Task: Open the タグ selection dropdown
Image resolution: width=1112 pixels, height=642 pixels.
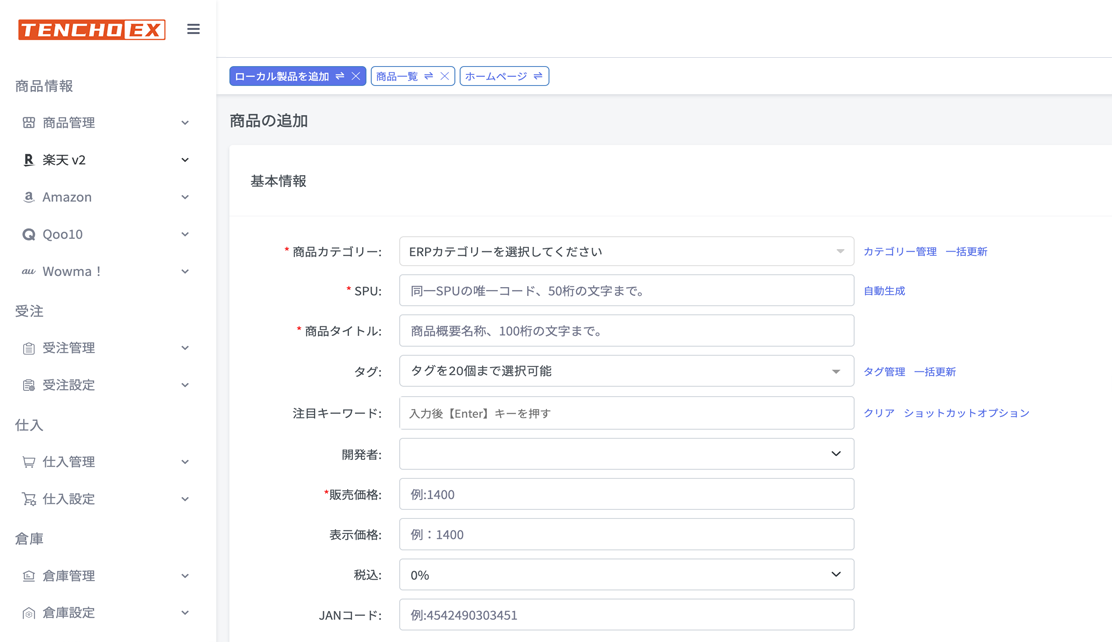Action: [626, 371]
